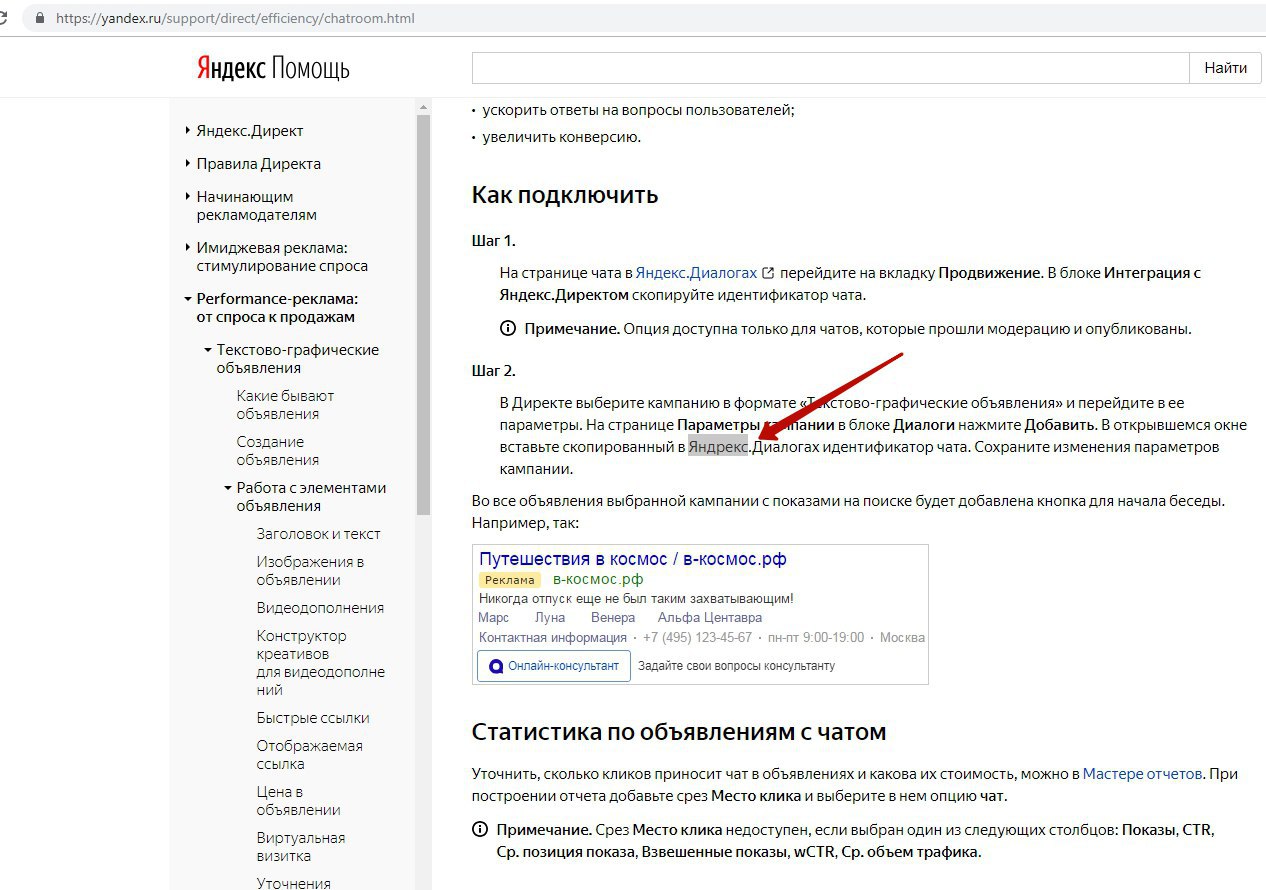The height and width of the screenshot is (890, 1266).
Task: Open Уточнения sidebar page
Action: (293, 883)
